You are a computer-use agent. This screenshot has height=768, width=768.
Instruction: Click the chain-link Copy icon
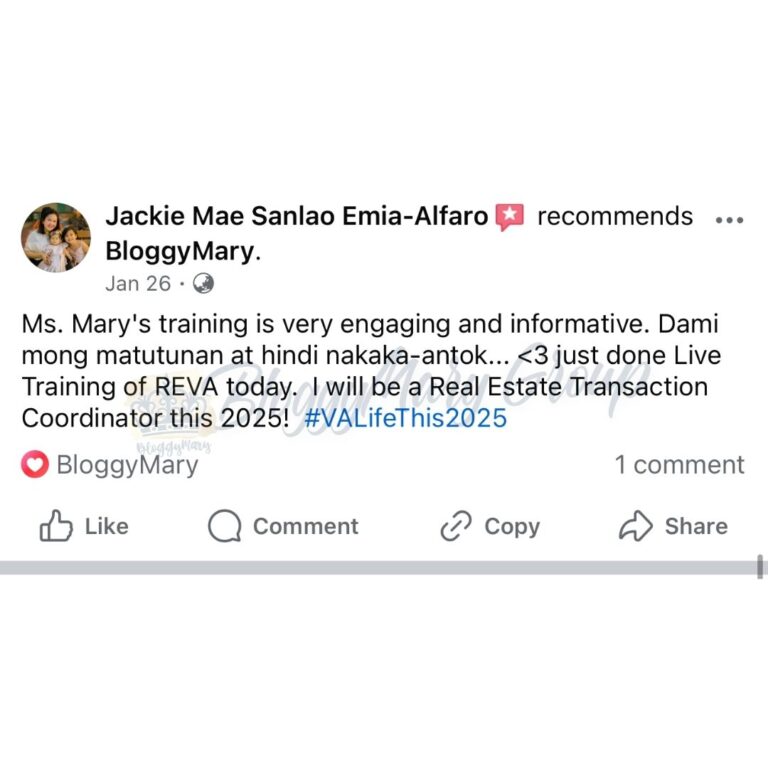click(x=456, y=526)
